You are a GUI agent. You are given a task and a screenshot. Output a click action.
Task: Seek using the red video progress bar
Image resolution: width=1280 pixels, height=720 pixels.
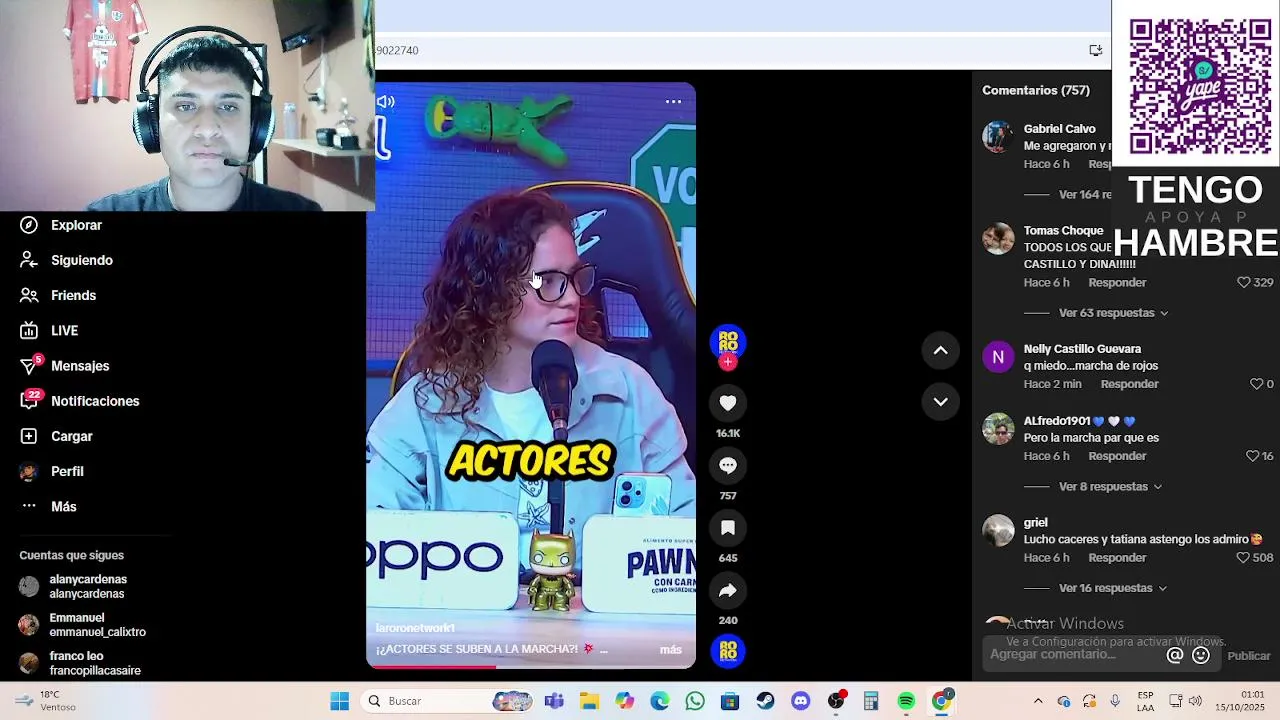[531, 666]
